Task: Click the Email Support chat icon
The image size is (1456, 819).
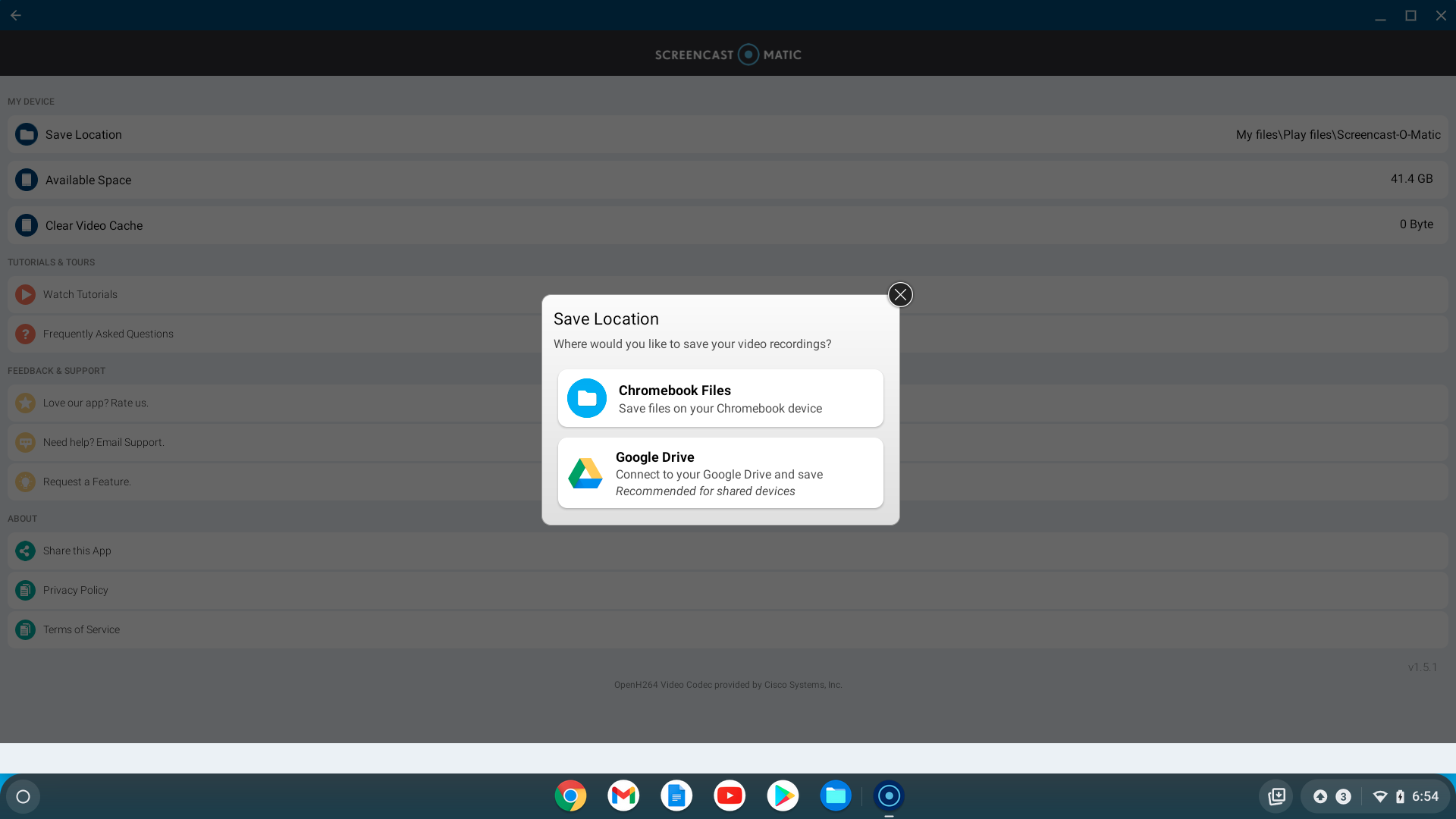Action: click(25, 442)
